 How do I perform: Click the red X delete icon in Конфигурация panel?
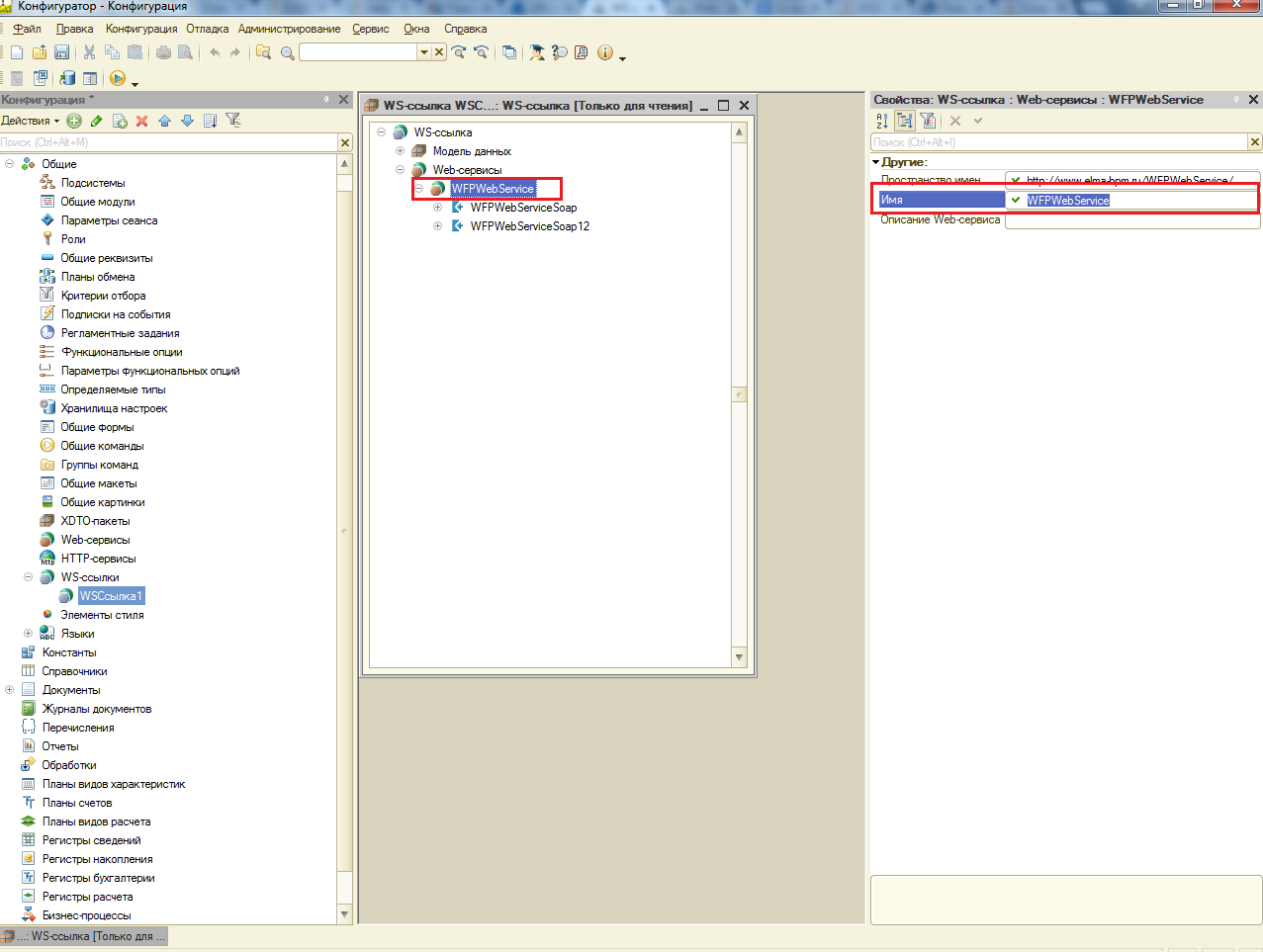click(x=141, y=121)
